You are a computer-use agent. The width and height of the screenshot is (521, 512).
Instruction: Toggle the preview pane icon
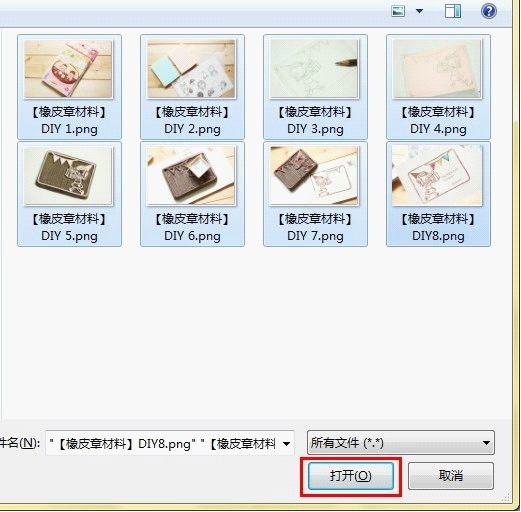pyautogui.click(x=453, y=11)
